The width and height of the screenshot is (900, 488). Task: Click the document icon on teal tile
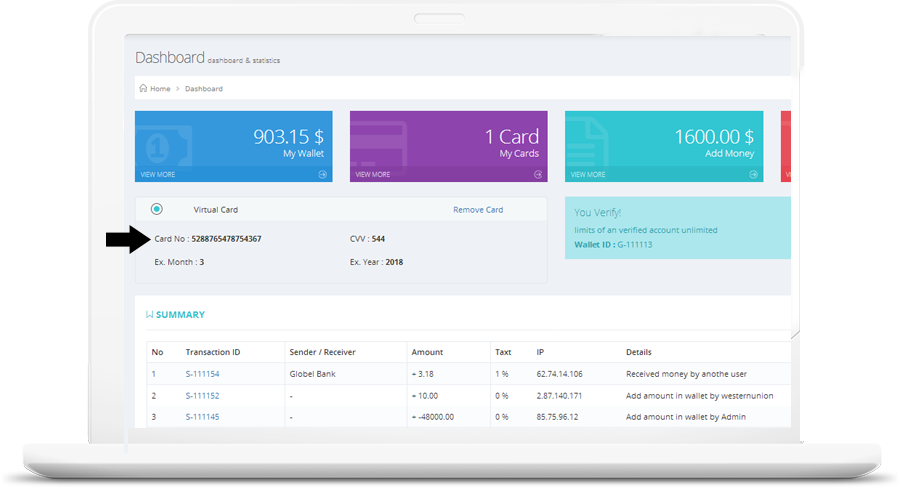(x=590, y=145)
